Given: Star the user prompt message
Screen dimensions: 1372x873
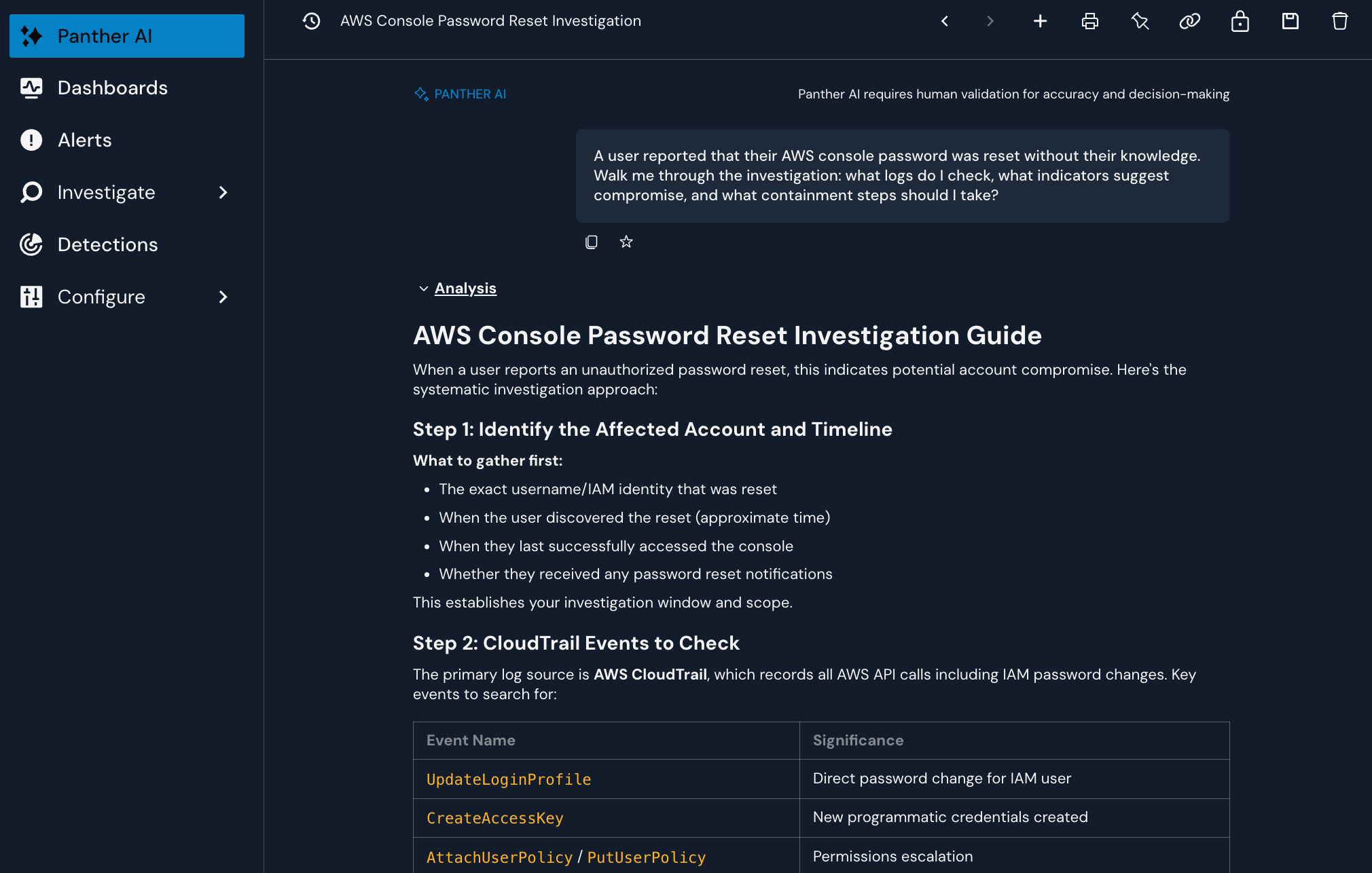Looking at the screenshot, I should click(626, 242).
